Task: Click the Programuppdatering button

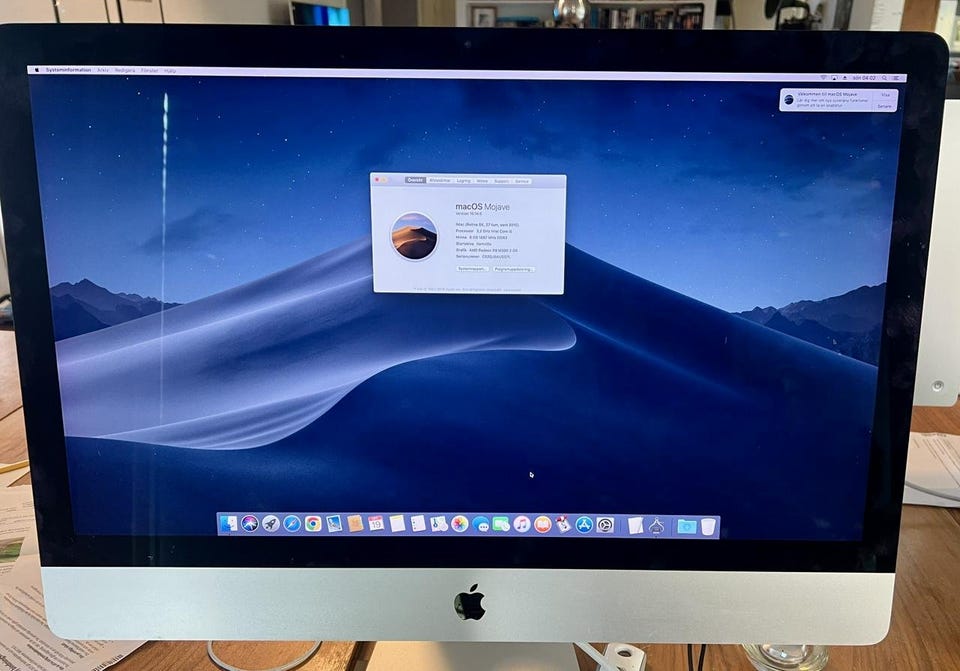Action: pyautogui.click(x=513, y=269)
